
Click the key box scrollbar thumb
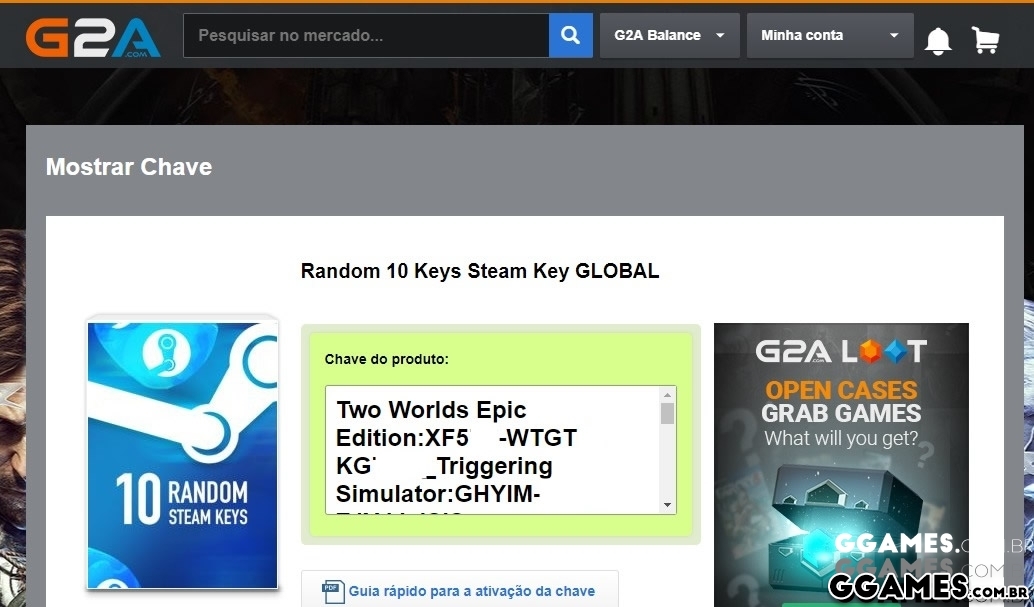pyautogui.click(x=667, y=413)
